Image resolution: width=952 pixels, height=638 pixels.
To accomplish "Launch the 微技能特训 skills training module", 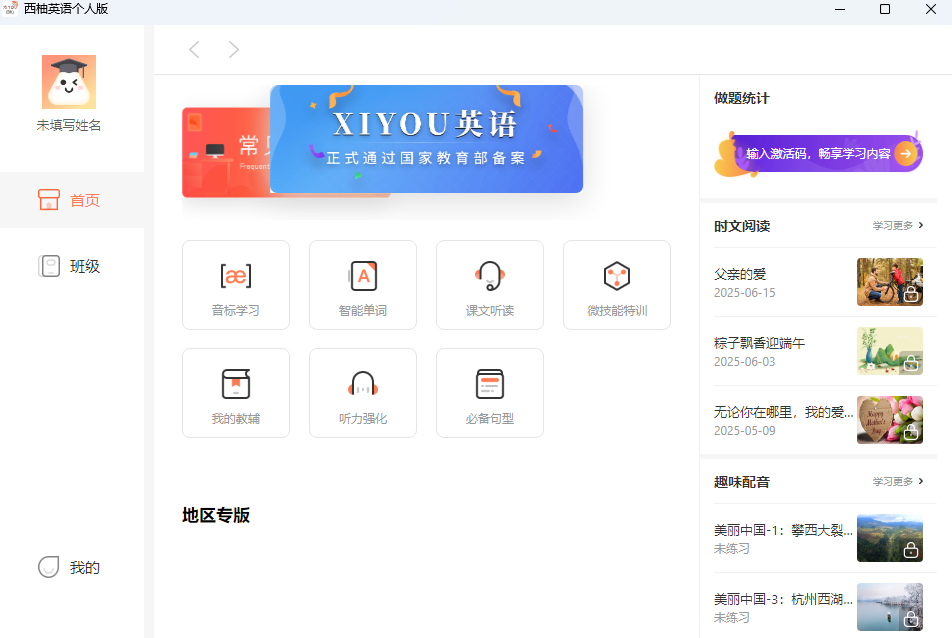I will click(x=616, y=284).
